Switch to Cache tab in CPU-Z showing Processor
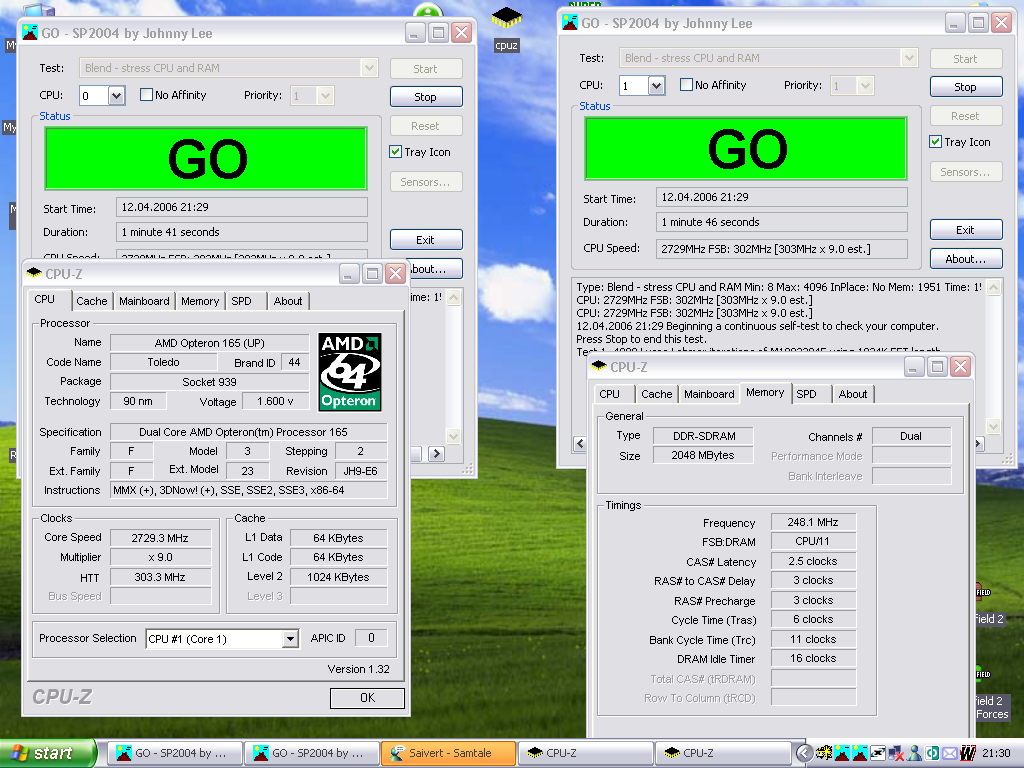The height and width of the screenshot is (768, 1024). [x=91, y=301]
